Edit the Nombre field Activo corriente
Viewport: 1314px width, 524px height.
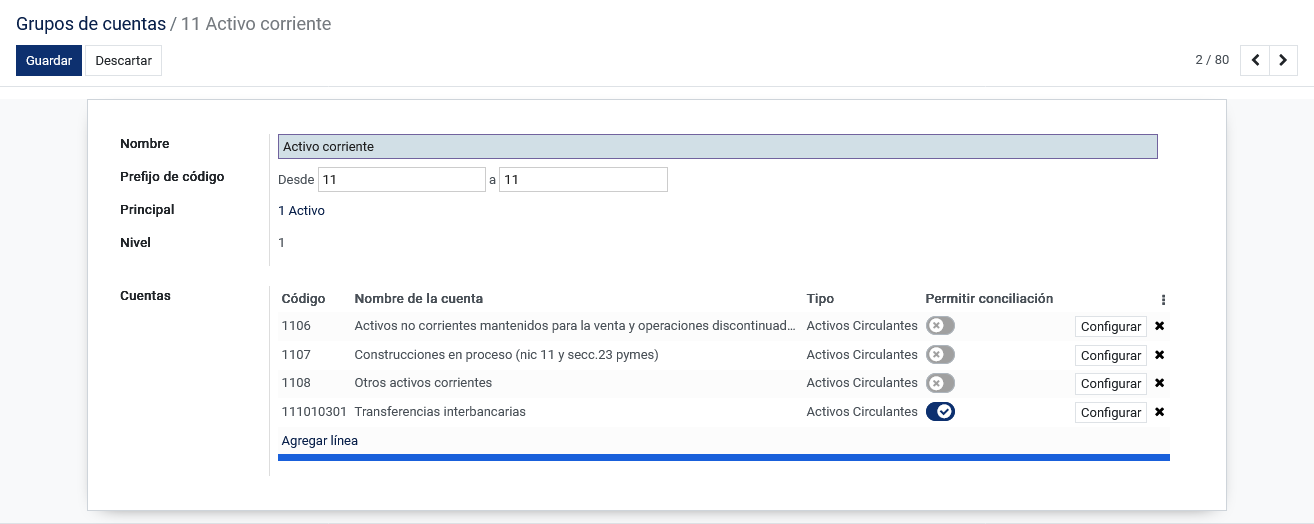coord(718,147)
